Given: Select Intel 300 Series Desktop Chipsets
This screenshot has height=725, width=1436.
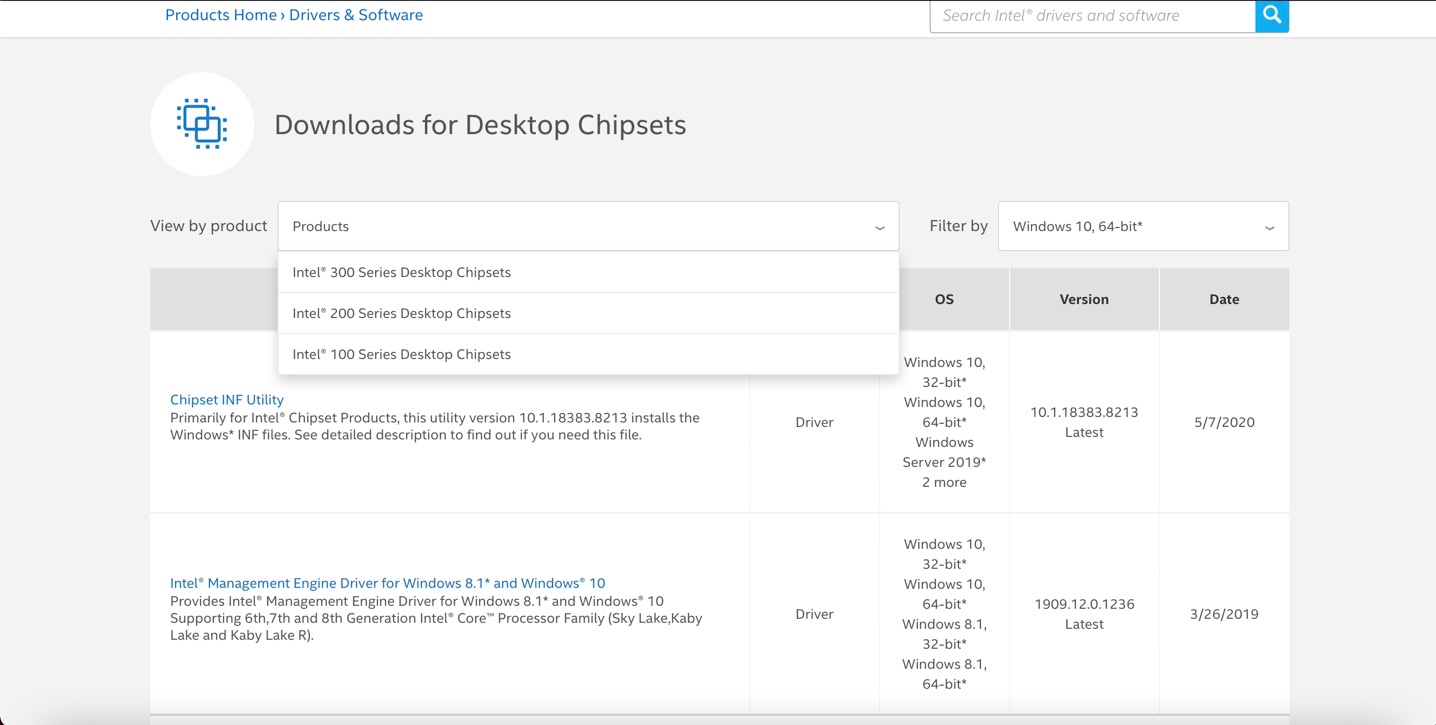Looking at the screenshot, I should click(x=401, y=272).
